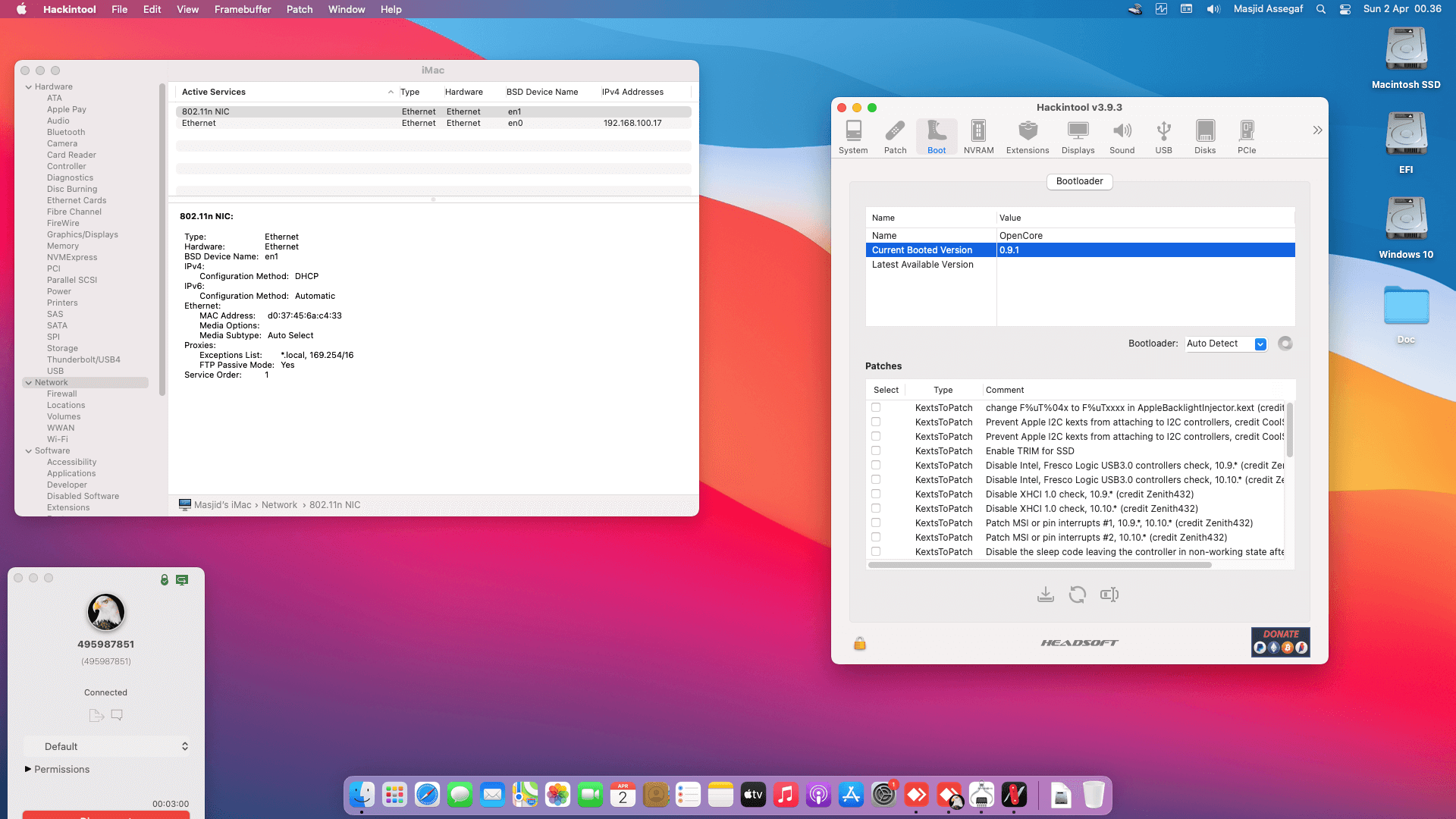Image resolution: width=1456 pixels, height=819 pixels.
Task: Check the first Disable XHCI 1.0 check patch
Action: pyautogui.click(x=876, y=494)
